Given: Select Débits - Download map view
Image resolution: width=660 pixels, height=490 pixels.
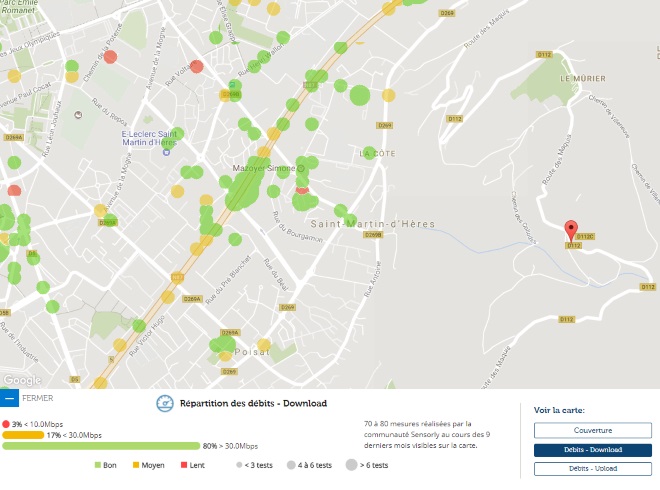Looking at the screenshot, I should 593,450.
